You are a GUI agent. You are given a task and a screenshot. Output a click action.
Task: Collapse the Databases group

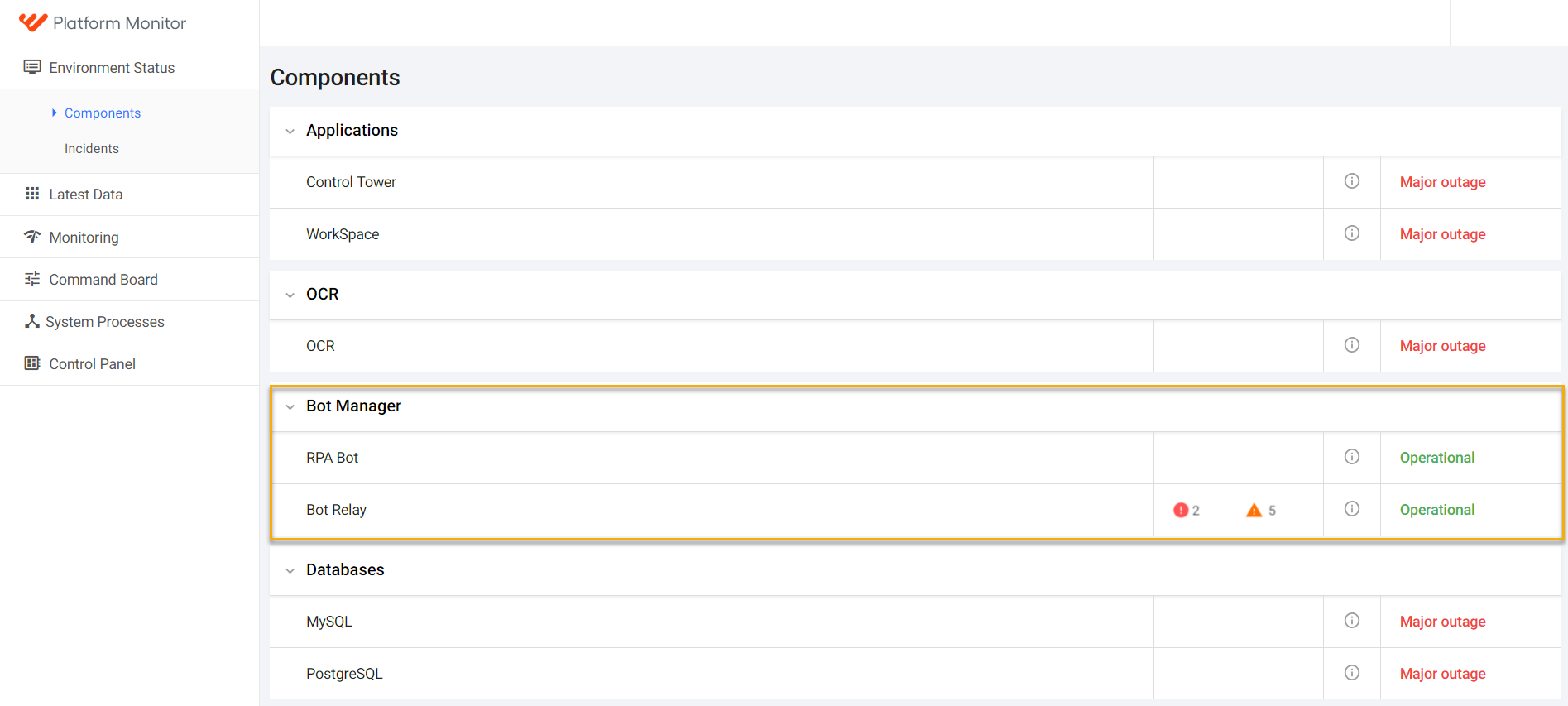pos(290,570)
